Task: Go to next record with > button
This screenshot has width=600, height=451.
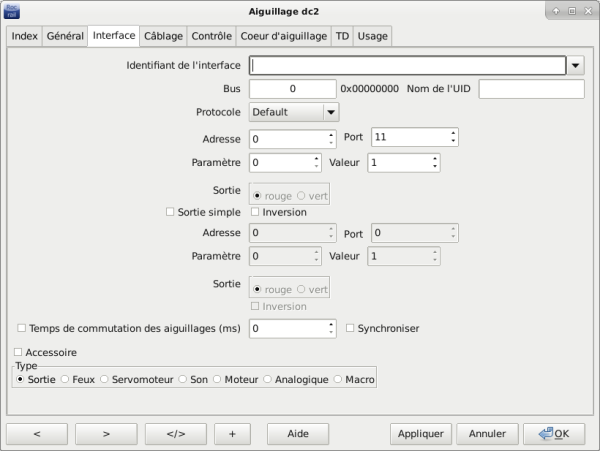Action: [106, 434]
